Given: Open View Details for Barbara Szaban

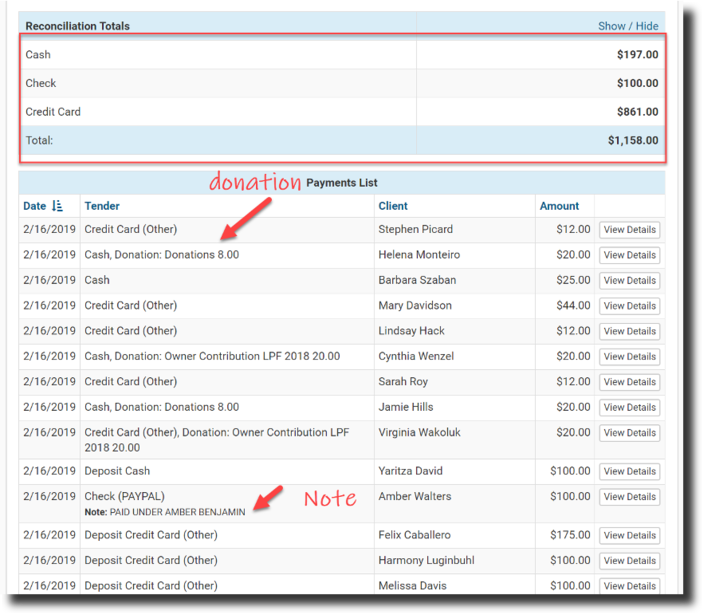Looking at the screenshot, I should click(629, 281).
